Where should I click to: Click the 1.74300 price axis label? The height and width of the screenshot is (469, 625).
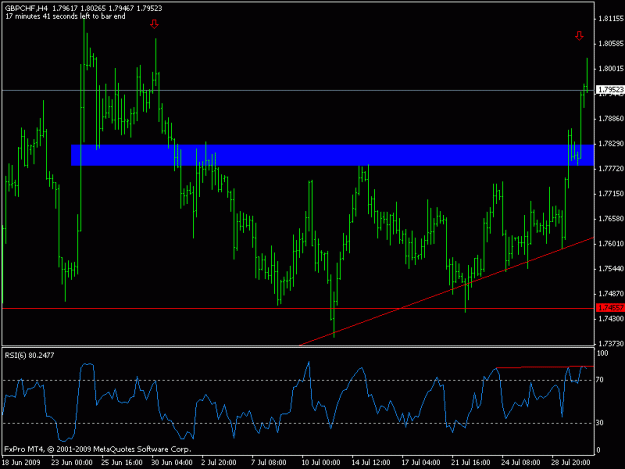point(611,319)
